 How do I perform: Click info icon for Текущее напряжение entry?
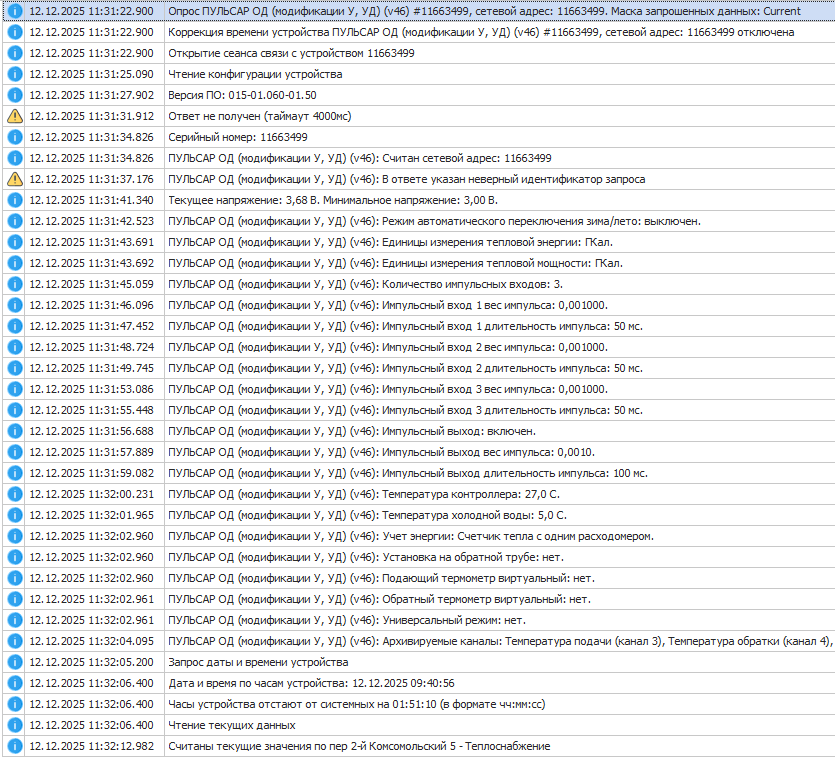(x=14, y=200)
